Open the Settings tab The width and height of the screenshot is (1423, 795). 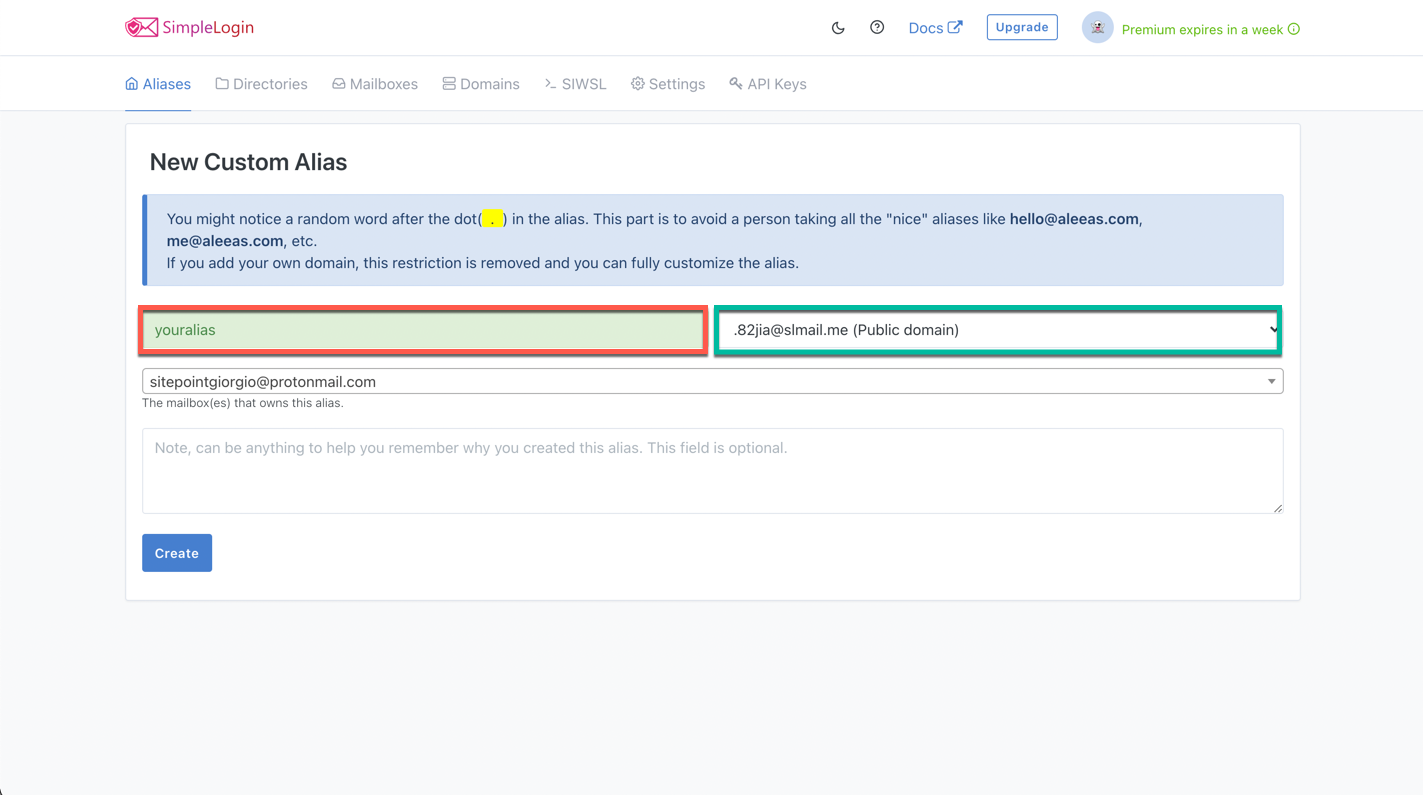coord(668,84)
